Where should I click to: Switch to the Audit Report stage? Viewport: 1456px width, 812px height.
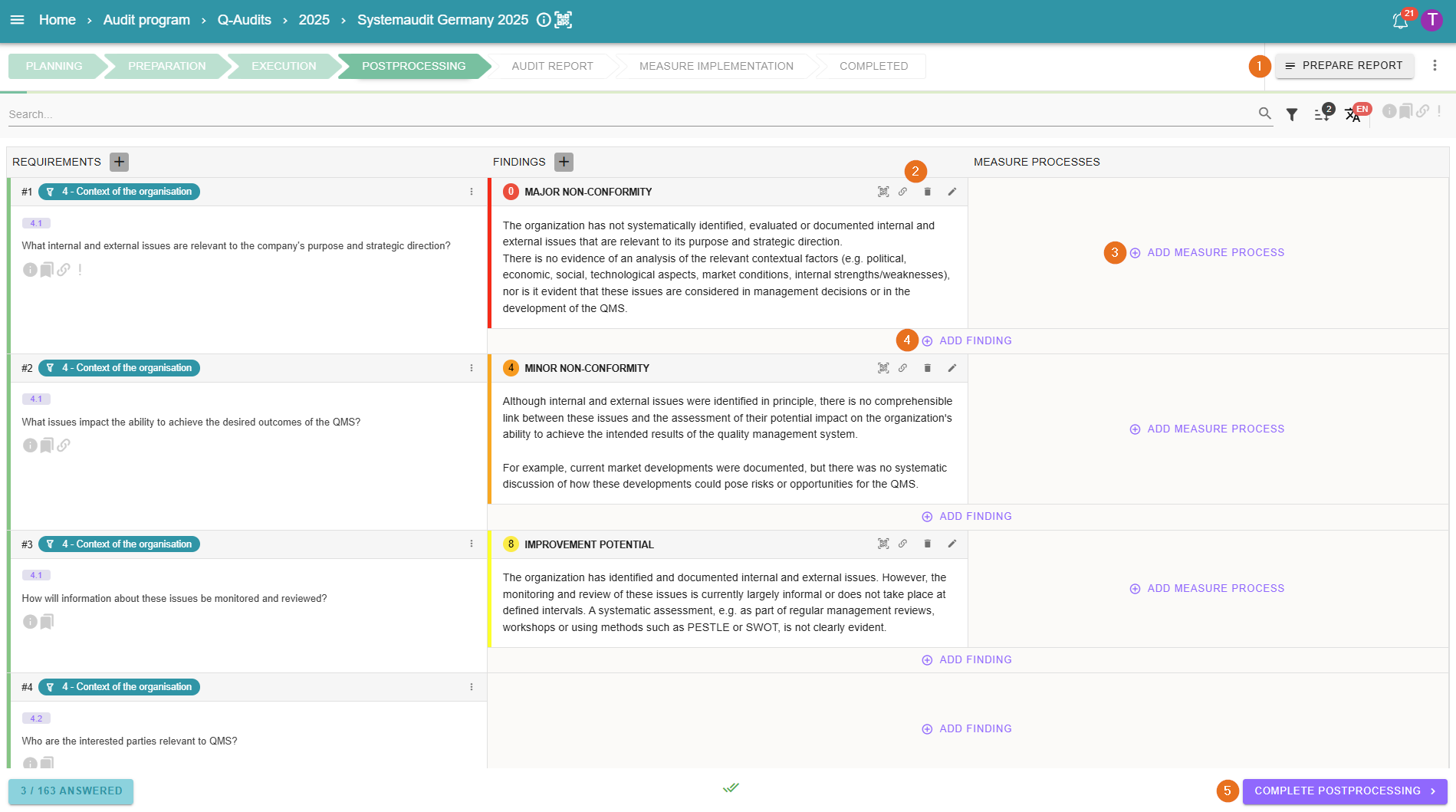point(552,66)
